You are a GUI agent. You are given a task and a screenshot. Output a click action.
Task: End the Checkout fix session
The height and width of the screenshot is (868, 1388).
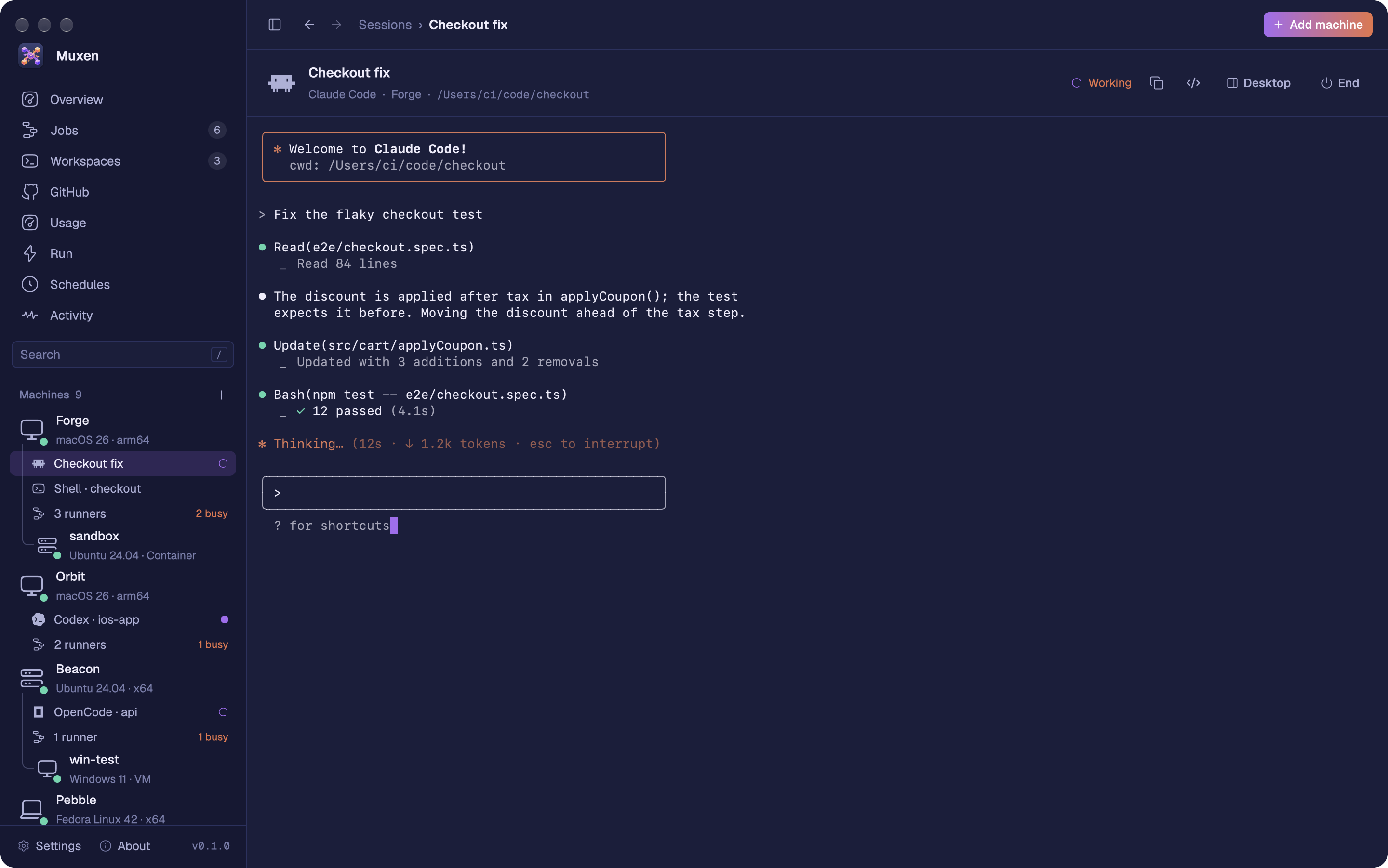pos(1340,83)
